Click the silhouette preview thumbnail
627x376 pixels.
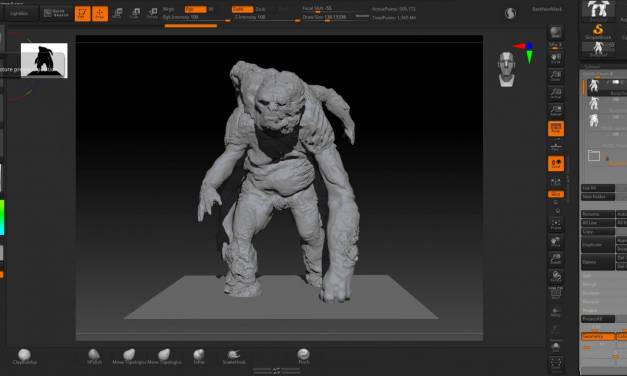44,60
